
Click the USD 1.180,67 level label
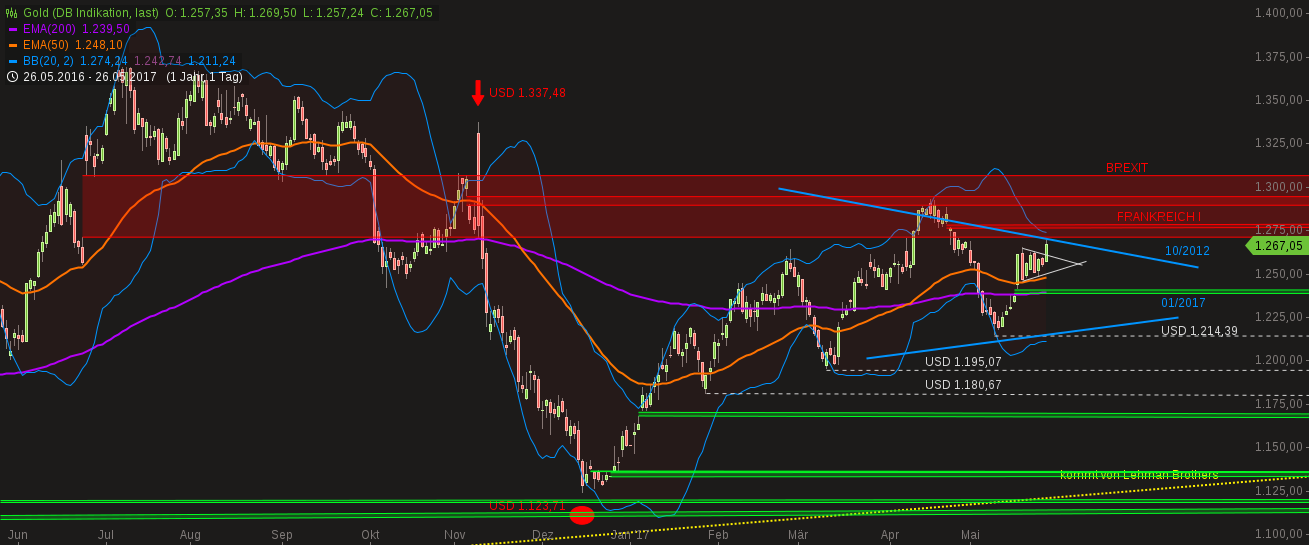pos(963,385)
